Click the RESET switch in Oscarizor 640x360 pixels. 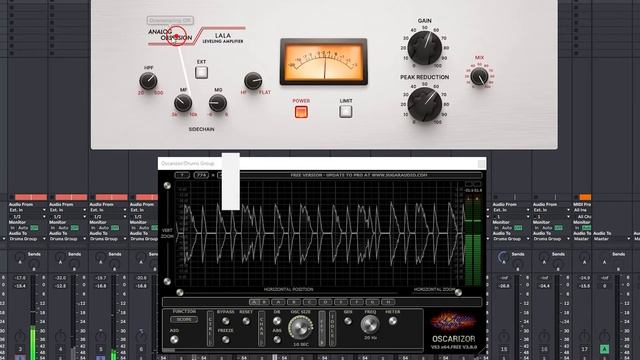246,321
